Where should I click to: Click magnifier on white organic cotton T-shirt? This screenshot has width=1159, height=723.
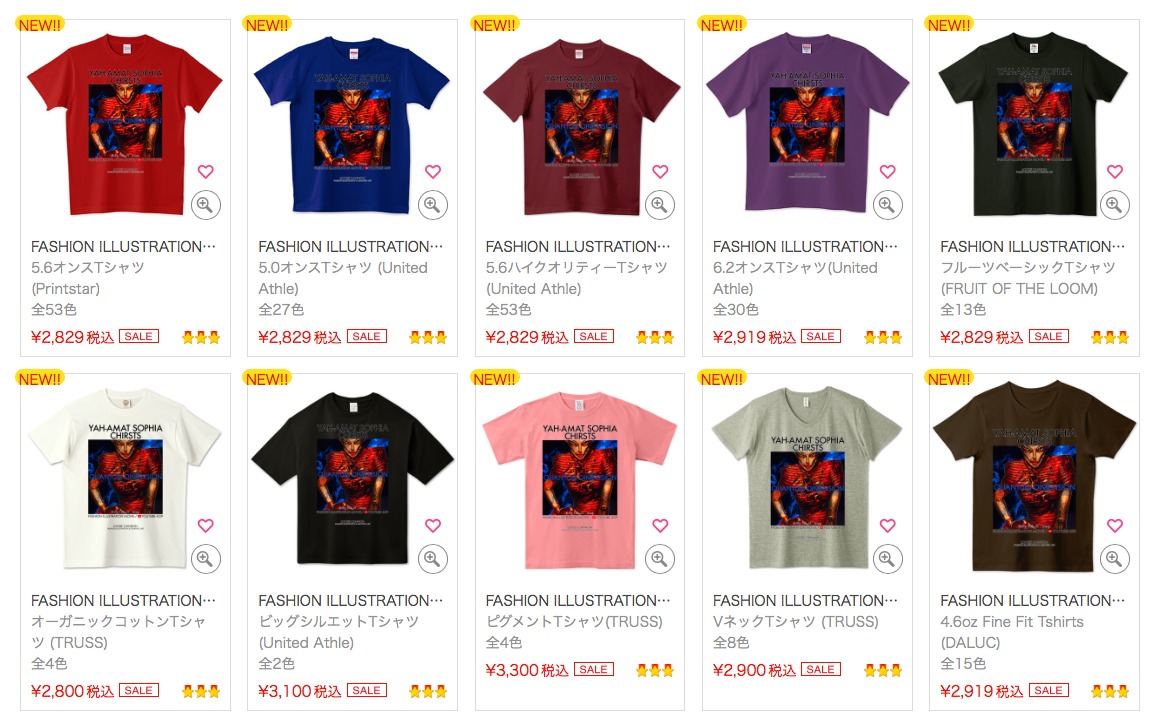(x=205, y=559)
